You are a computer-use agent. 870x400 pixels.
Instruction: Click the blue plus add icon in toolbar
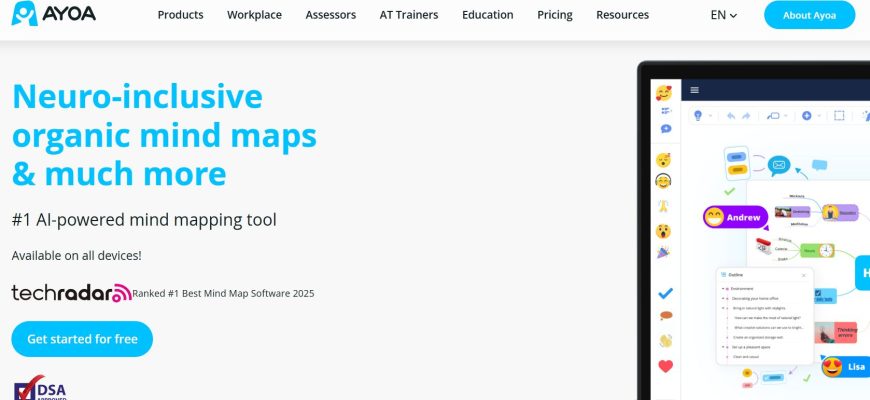coord(806,116)
